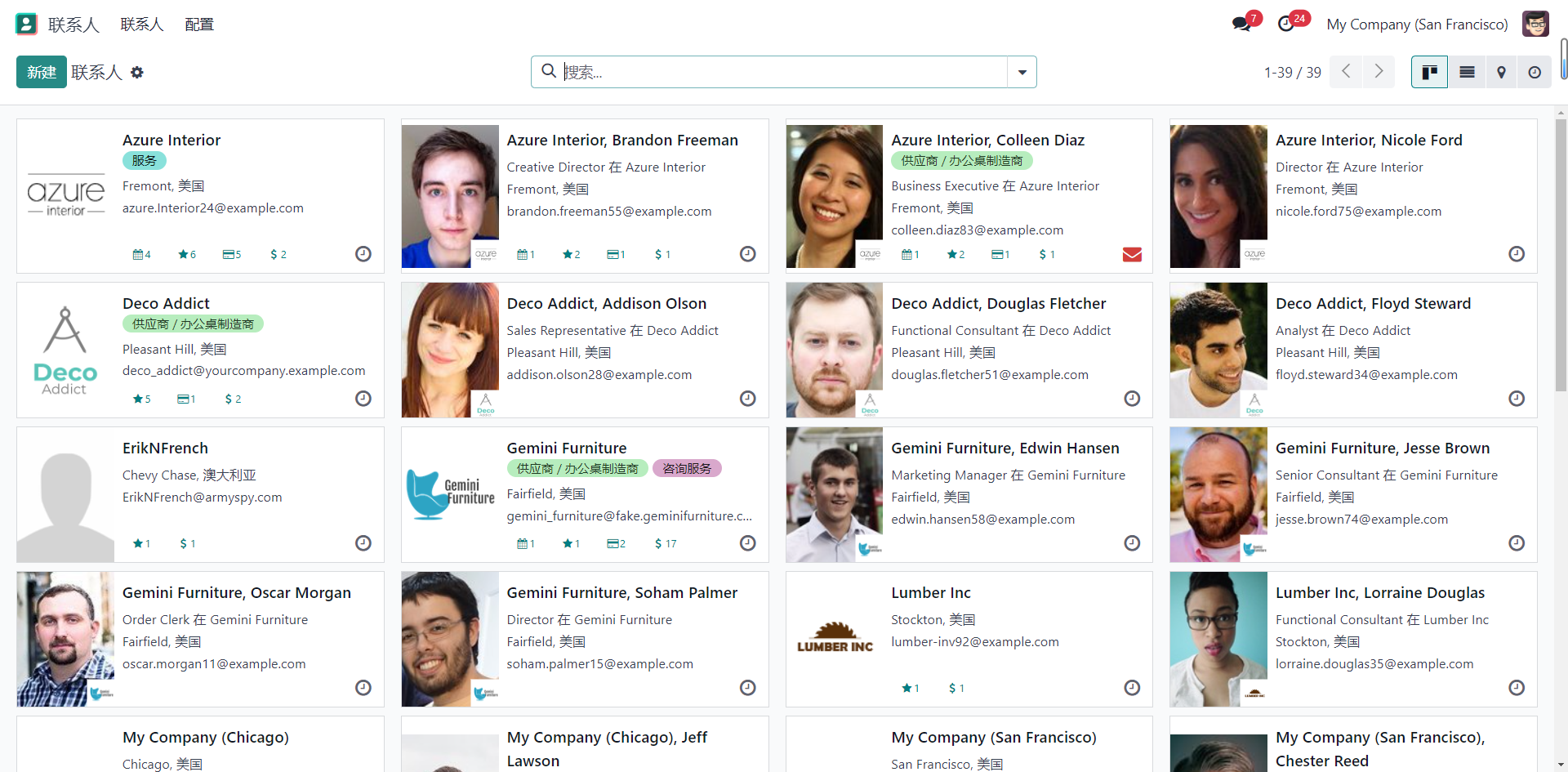1568x772 pixels.
Task: Click the star 2 icon on Colleen Diaz card
Action: pos(956,255)
